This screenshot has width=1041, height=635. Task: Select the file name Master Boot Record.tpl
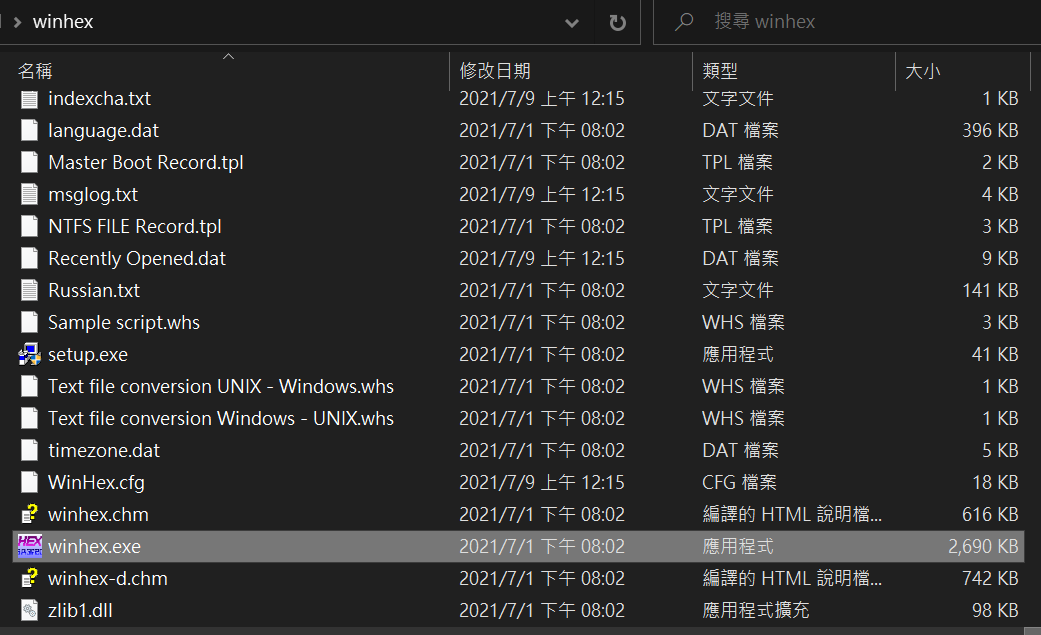[146, 163]
